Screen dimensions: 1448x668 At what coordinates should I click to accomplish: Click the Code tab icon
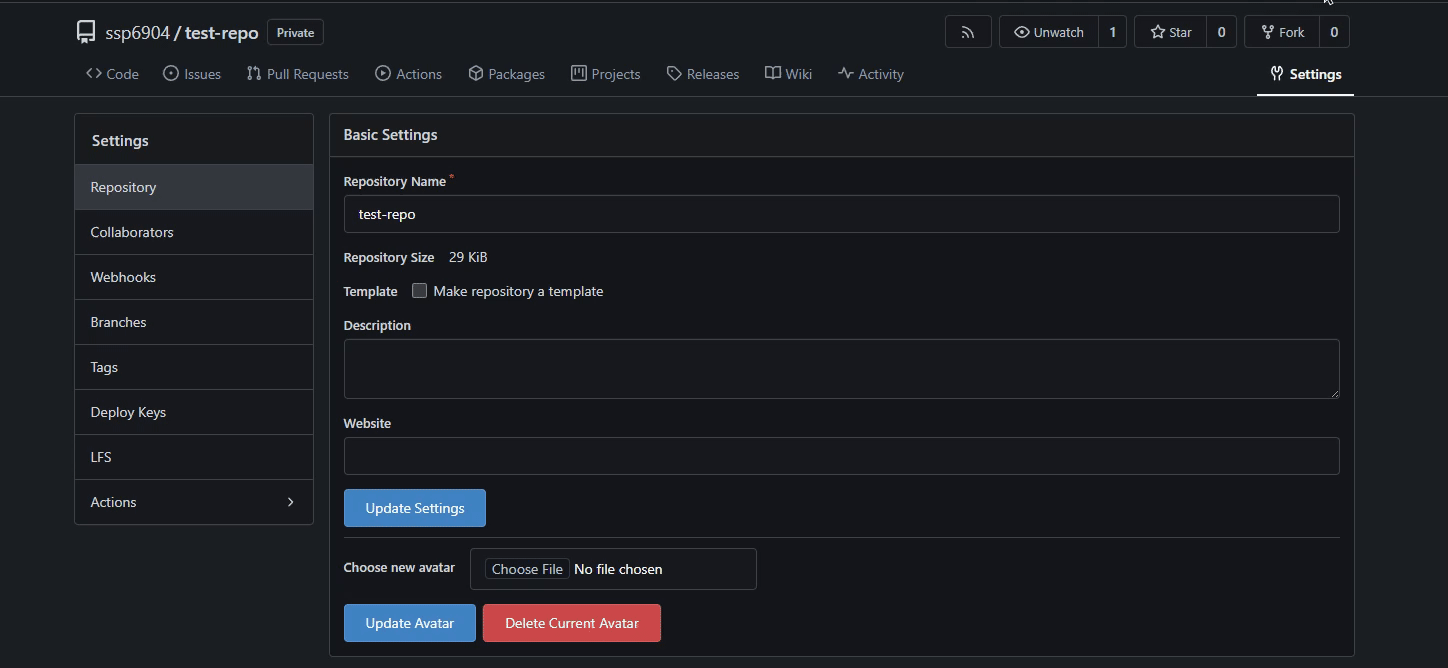point(94,74)
